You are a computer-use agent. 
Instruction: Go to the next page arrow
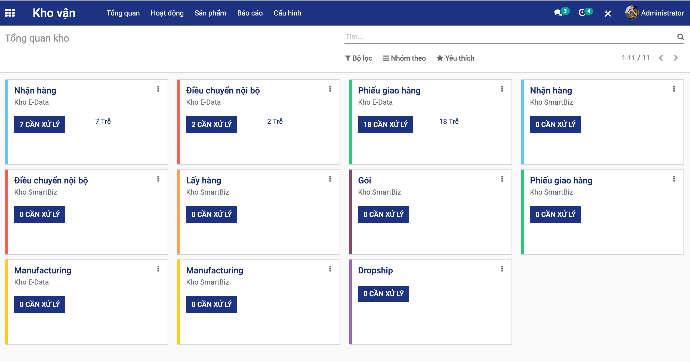[x=676, y=58]
